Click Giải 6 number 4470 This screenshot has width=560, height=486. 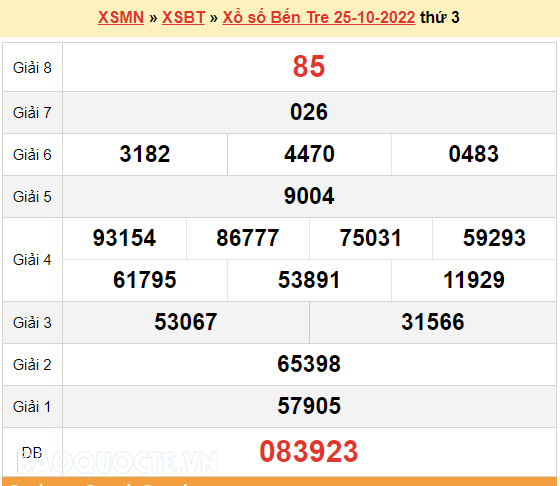309,154
